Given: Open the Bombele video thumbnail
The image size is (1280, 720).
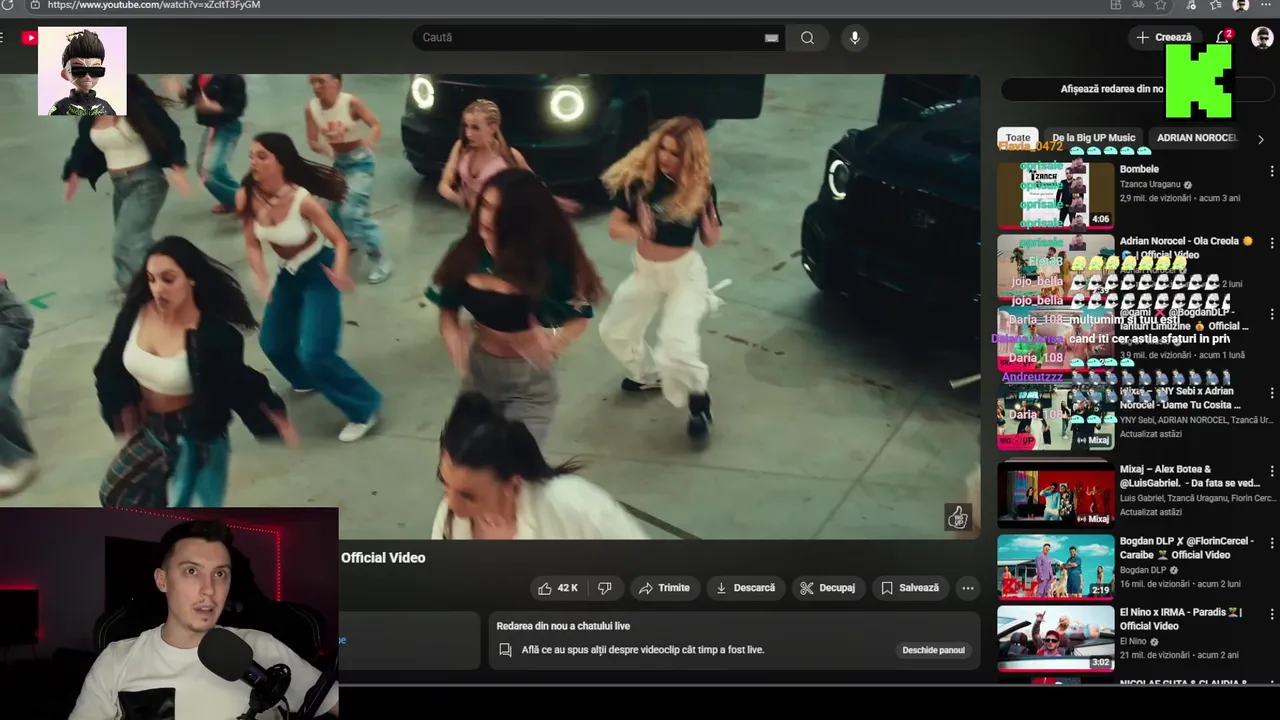Looking at the screenshot, I should (1055, 194).
